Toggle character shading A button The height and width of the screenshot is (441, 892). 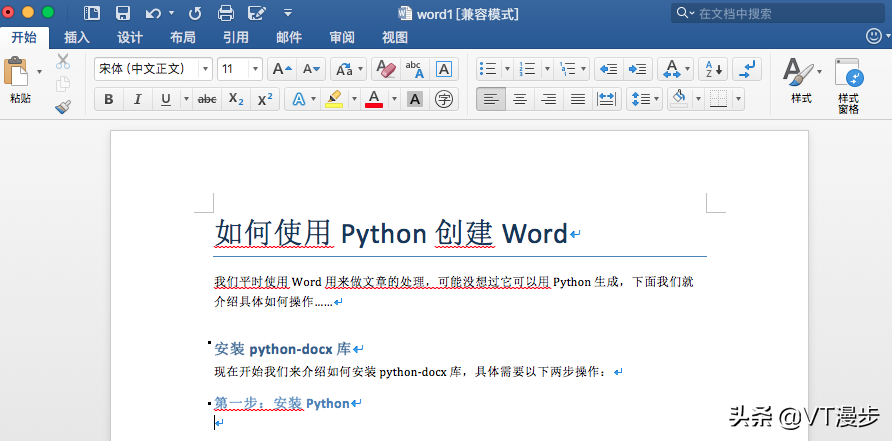click(415, 100)
